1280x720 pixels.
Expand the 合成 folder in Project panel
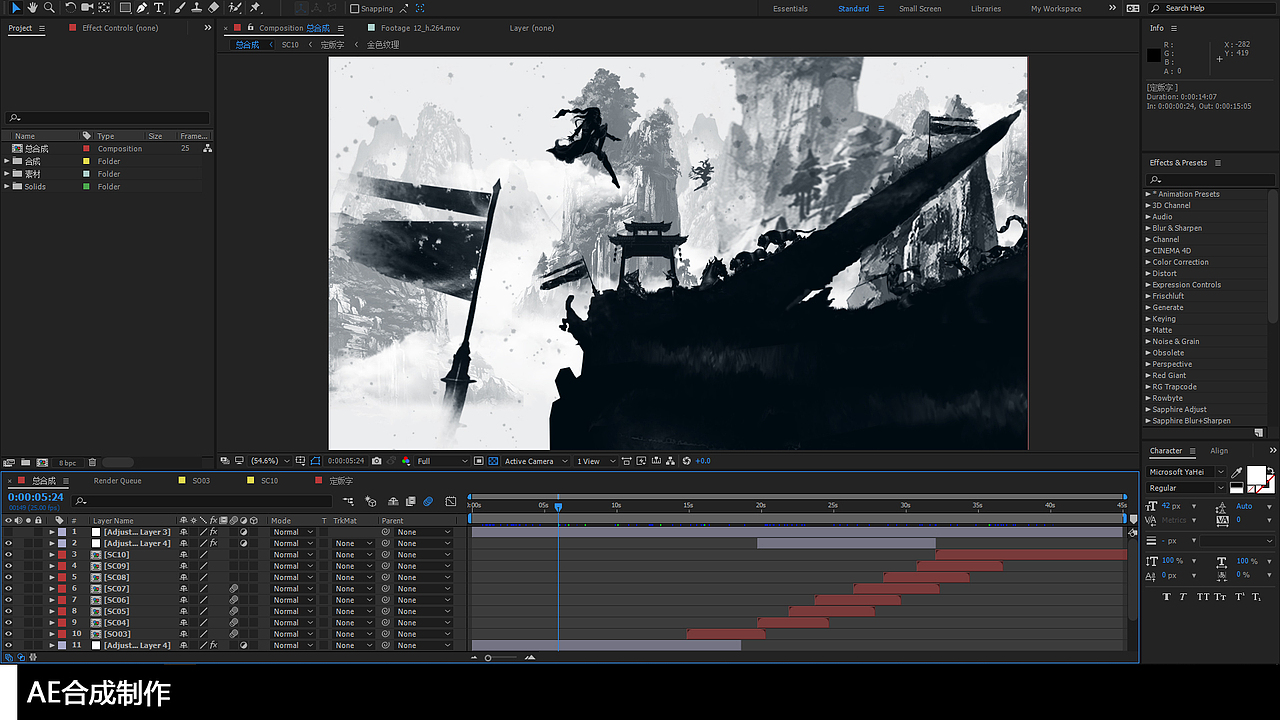coord(7,161)
